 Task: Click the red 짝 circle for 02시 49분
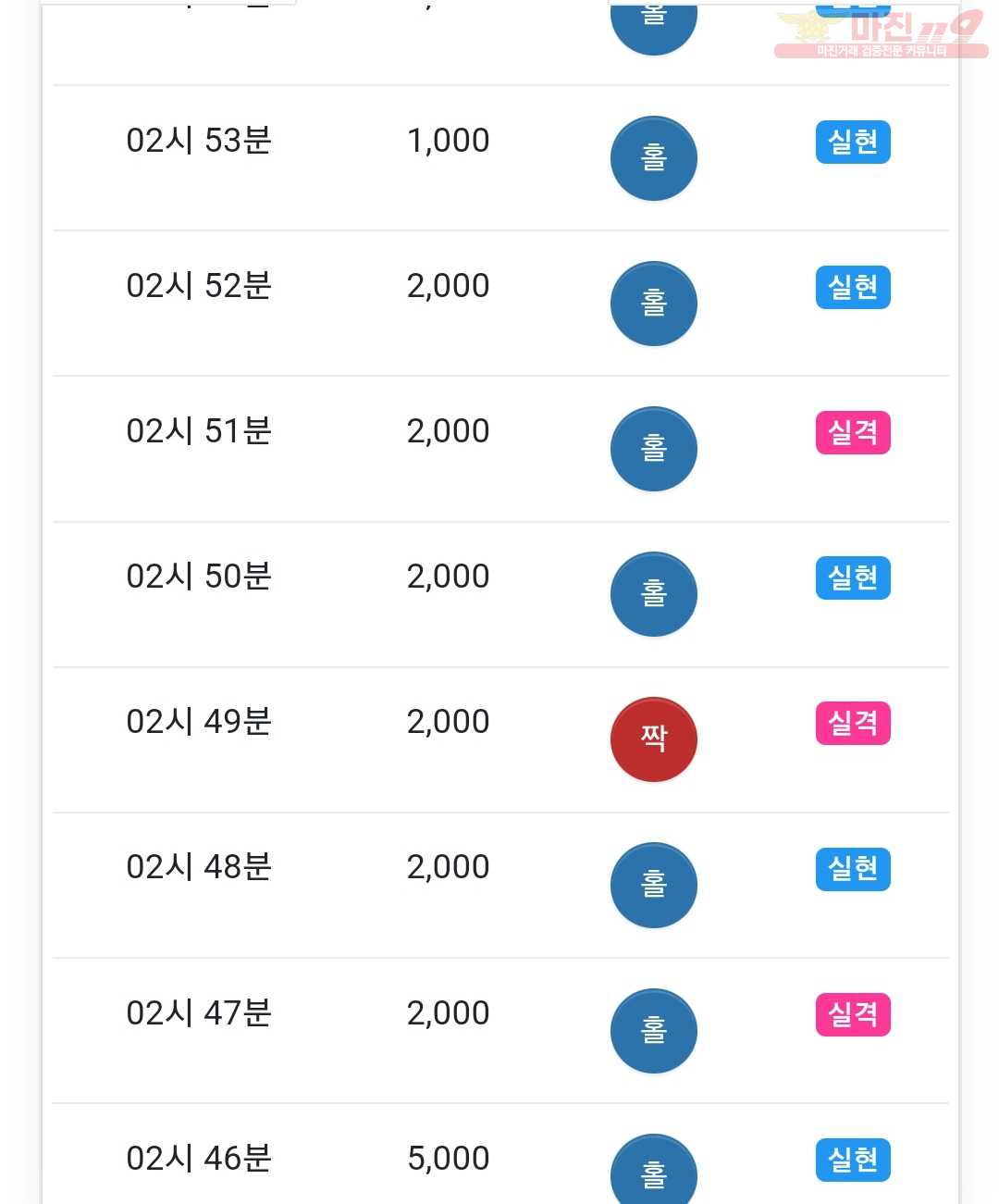653,739
